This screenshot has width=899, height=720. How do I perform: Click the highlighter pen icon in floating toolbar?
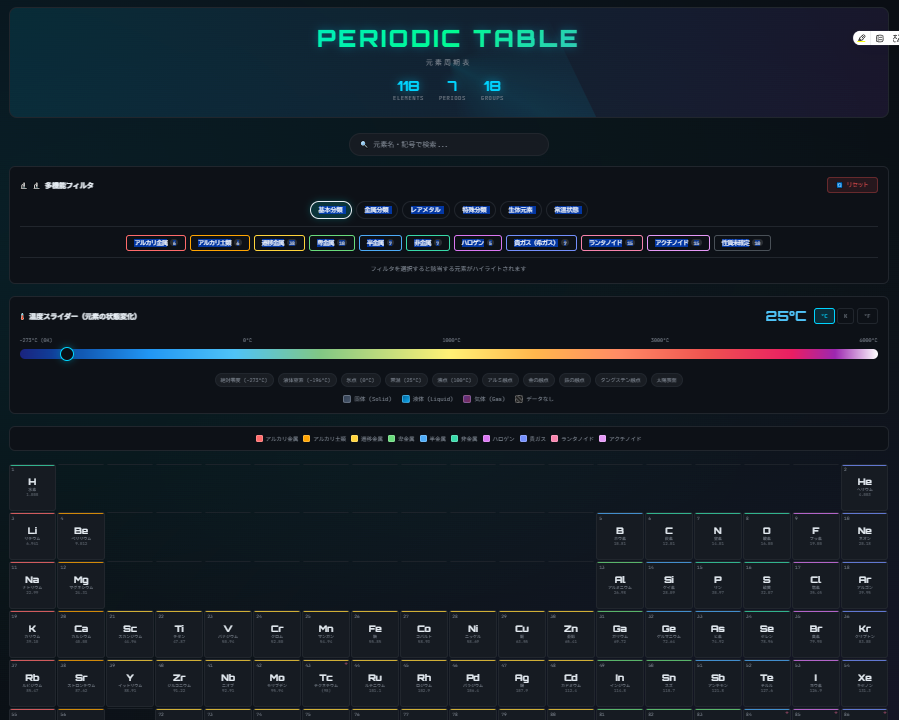pos(862,38)
